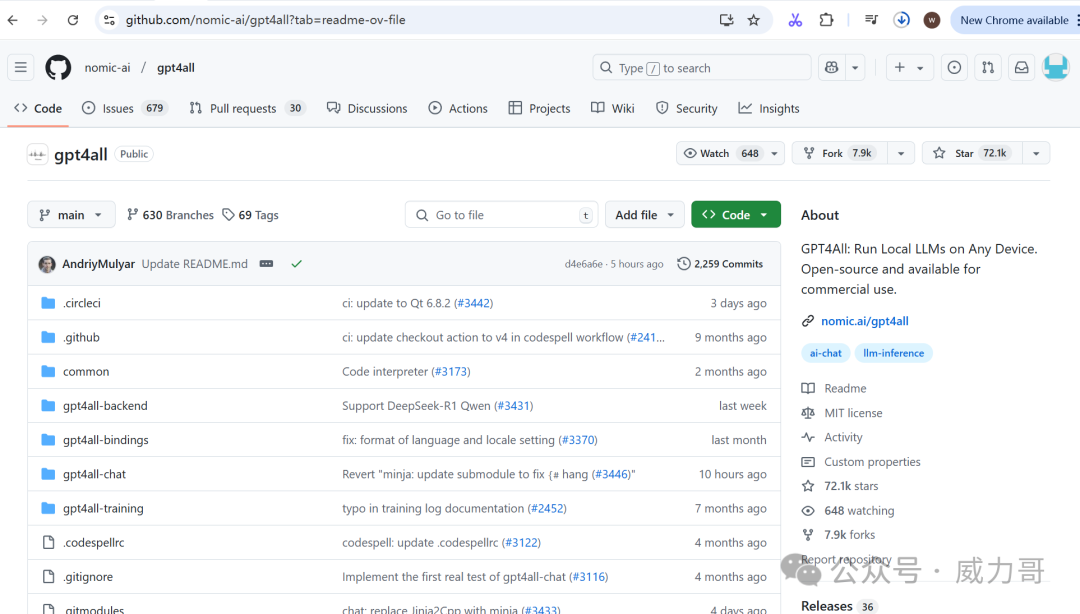Open the nomic.ai/gpt4all website link

pyautogui.click(x=864, y=321)
